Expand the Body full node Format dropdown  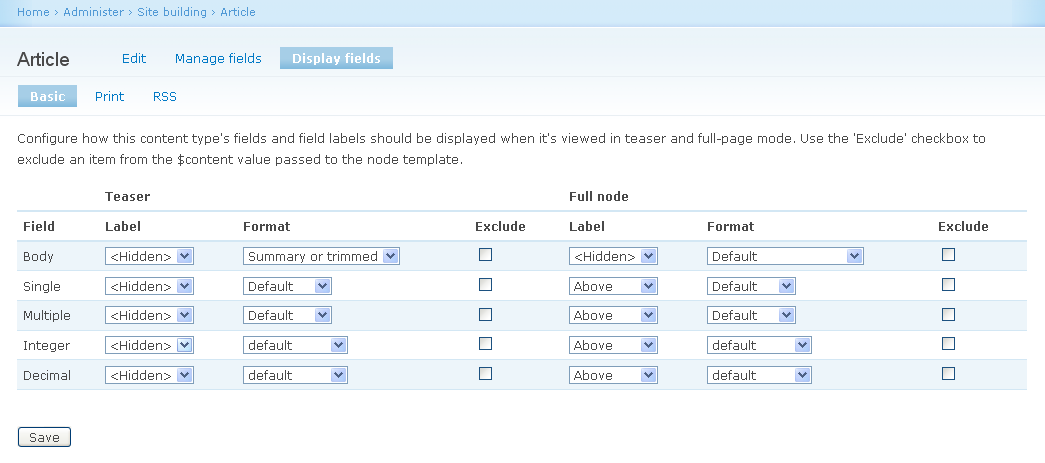[785, 256]
